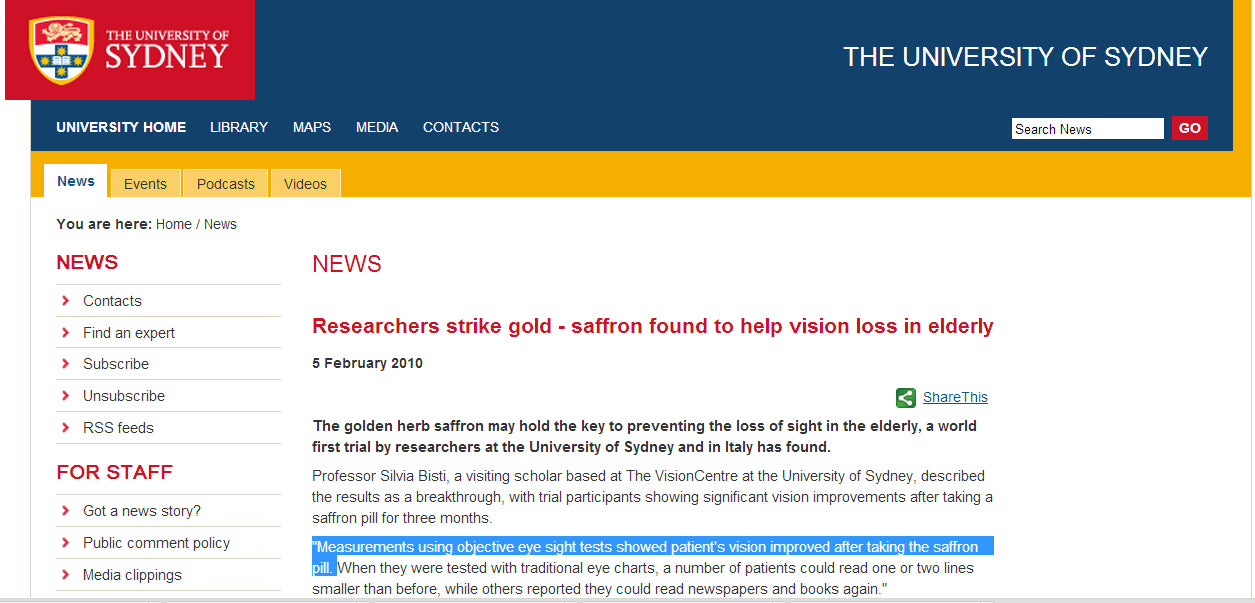Select the Videos tab
Viewport: 1255px width, 603px height.
tap(305, 183)
